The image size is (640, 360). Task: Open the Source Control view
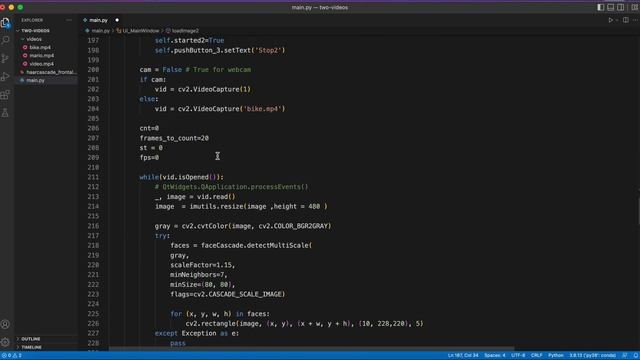[5, 58]
